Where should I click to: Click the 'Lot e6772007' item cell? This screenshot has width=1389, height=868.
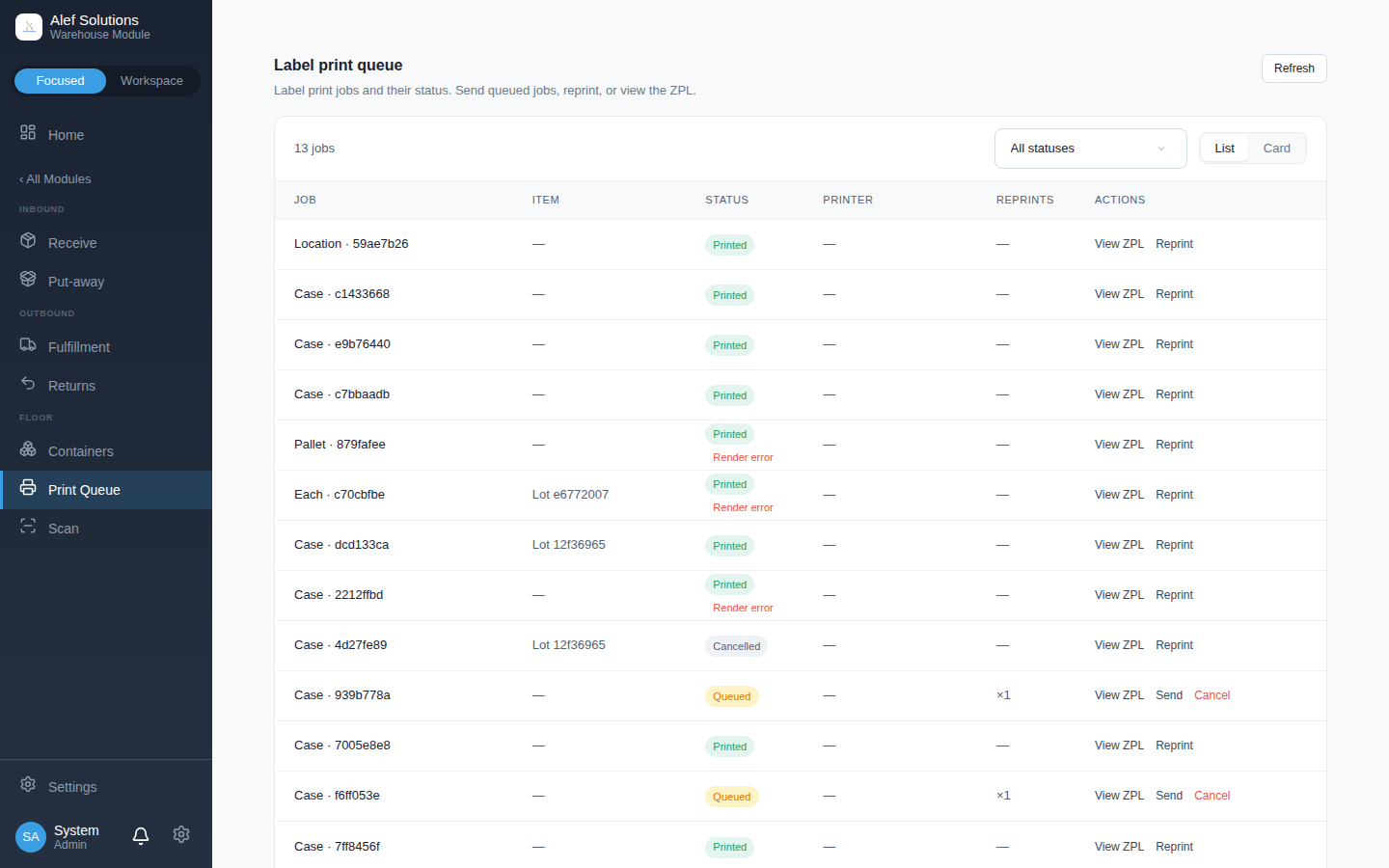click(570, 495)
